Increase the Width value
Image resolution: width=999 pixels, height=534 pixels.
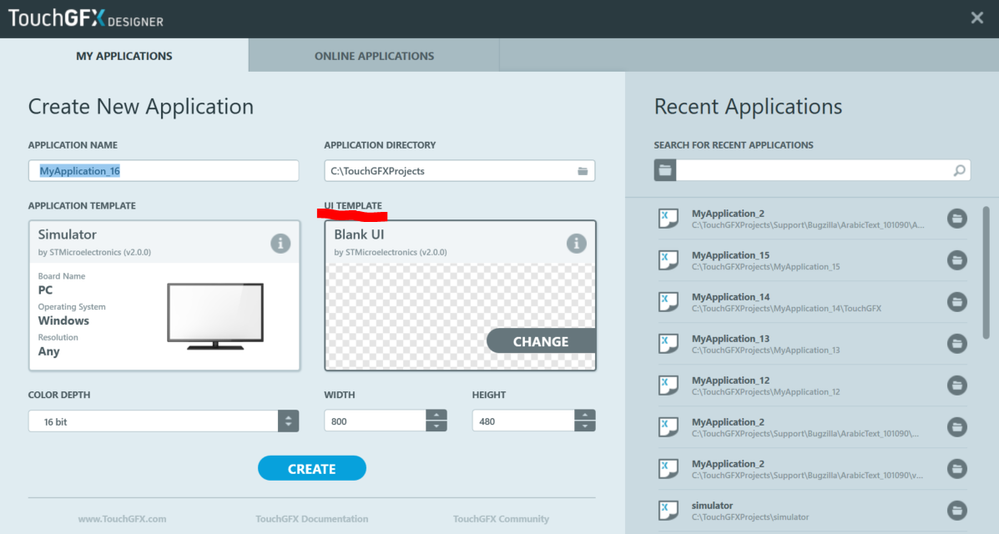point(436,415)
